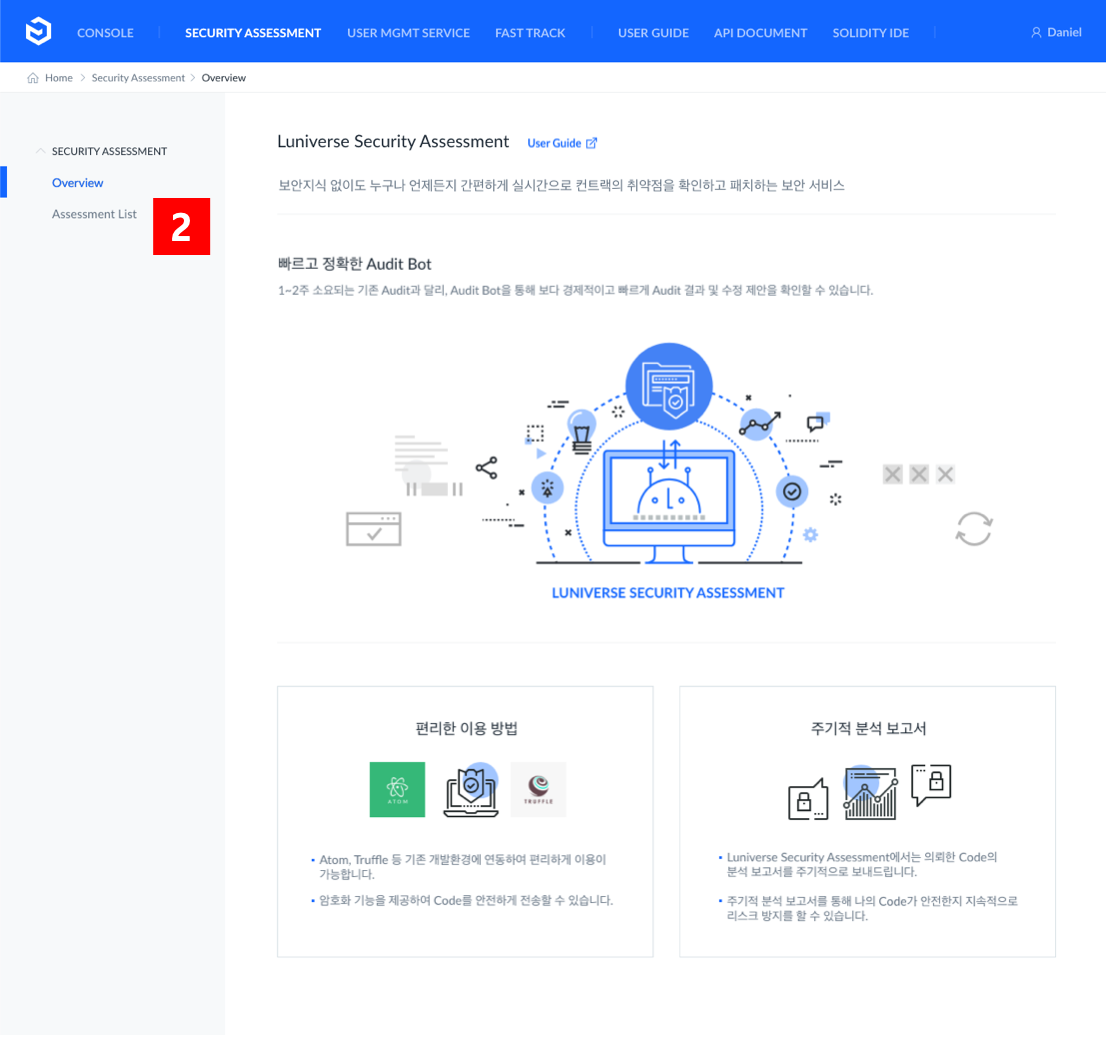Click the '주기적 분석 보고서' card title
This screenshot has height=1037, width=1106.
pos(868,728)
